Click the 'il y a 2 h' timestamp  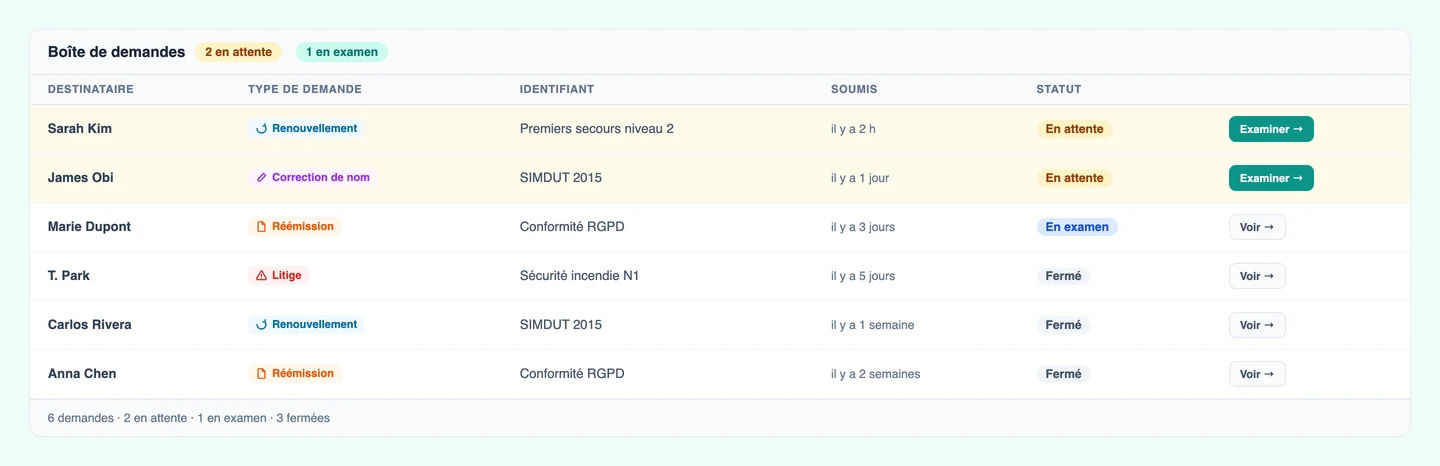pyautogui.click(x=853, y=129)
